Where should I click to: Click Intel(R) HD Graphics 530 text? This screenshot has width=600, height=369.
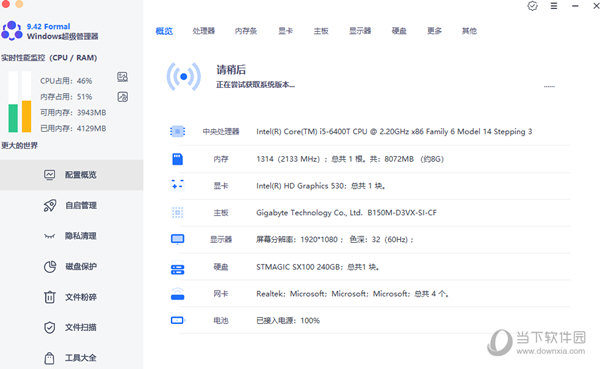click(321, 186)
